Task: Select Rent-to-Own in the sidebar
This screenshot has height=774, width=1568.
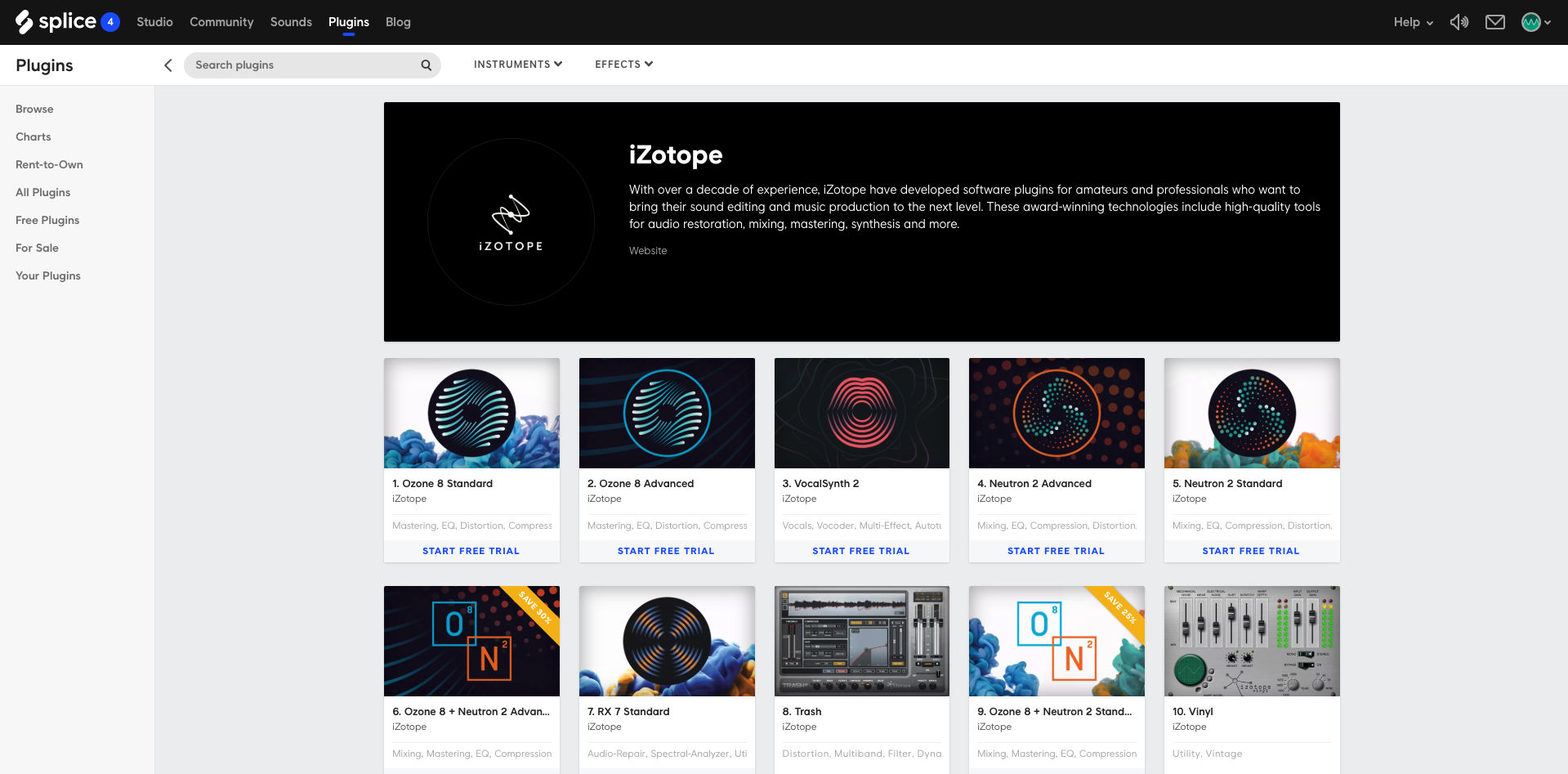Action: click(x=49, y=164)
